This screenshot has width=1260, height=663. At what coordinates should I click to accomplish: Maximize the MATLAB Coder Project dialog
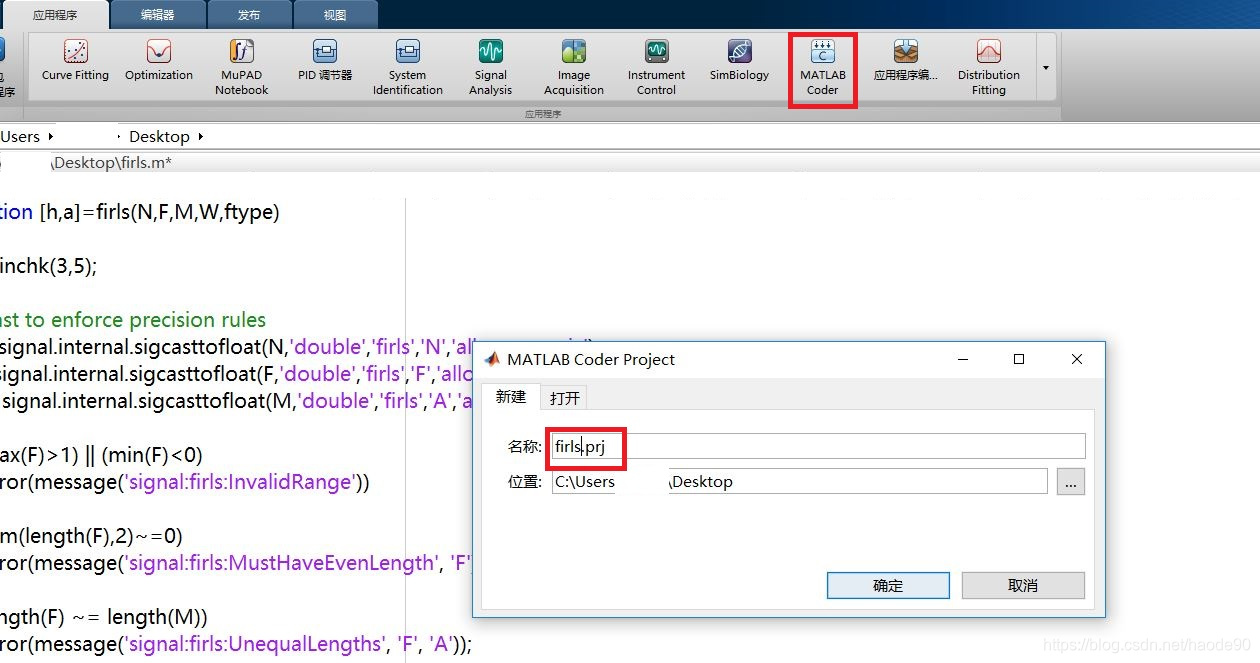coord(1019,359)
